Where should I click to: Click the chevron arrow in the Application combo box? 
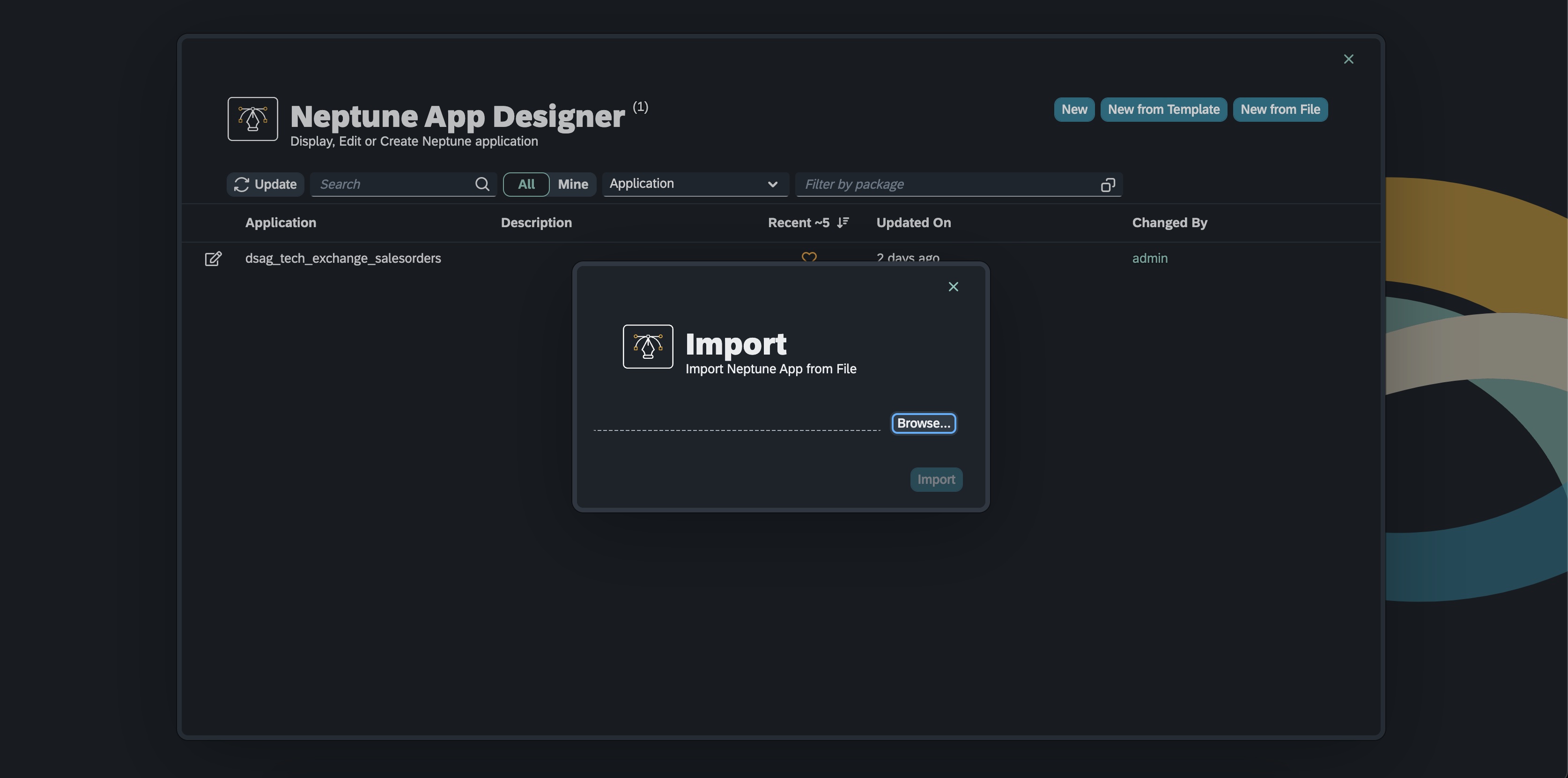(x=772, y=184)
